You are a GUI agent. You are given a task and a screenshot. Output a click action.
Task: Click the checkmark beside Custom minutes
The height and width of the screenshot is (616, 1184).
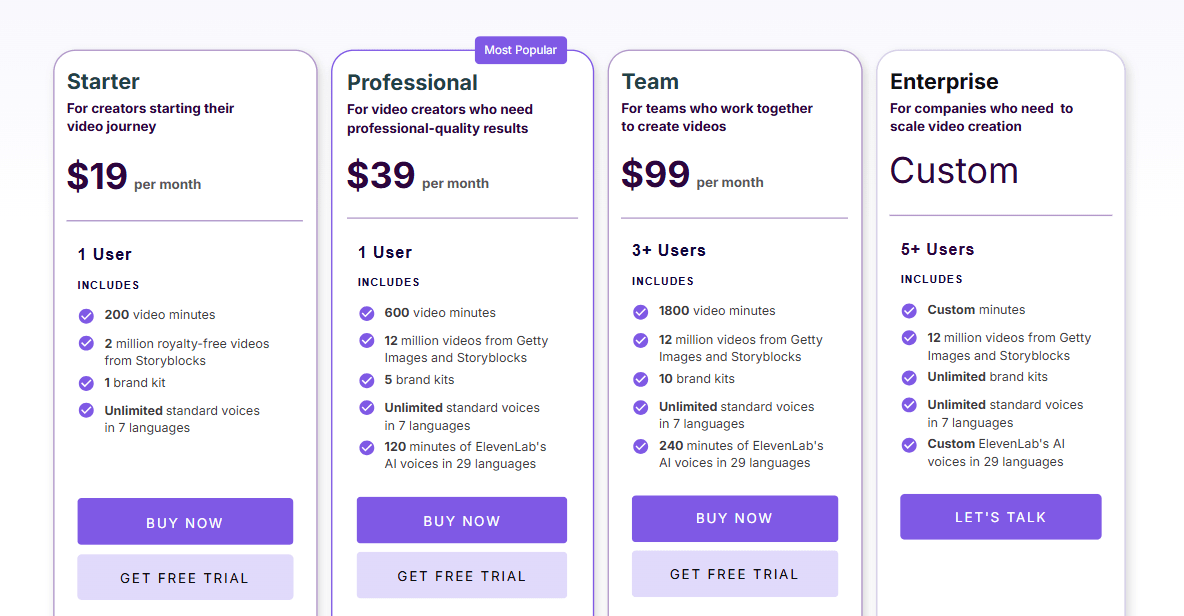(909, 310)
